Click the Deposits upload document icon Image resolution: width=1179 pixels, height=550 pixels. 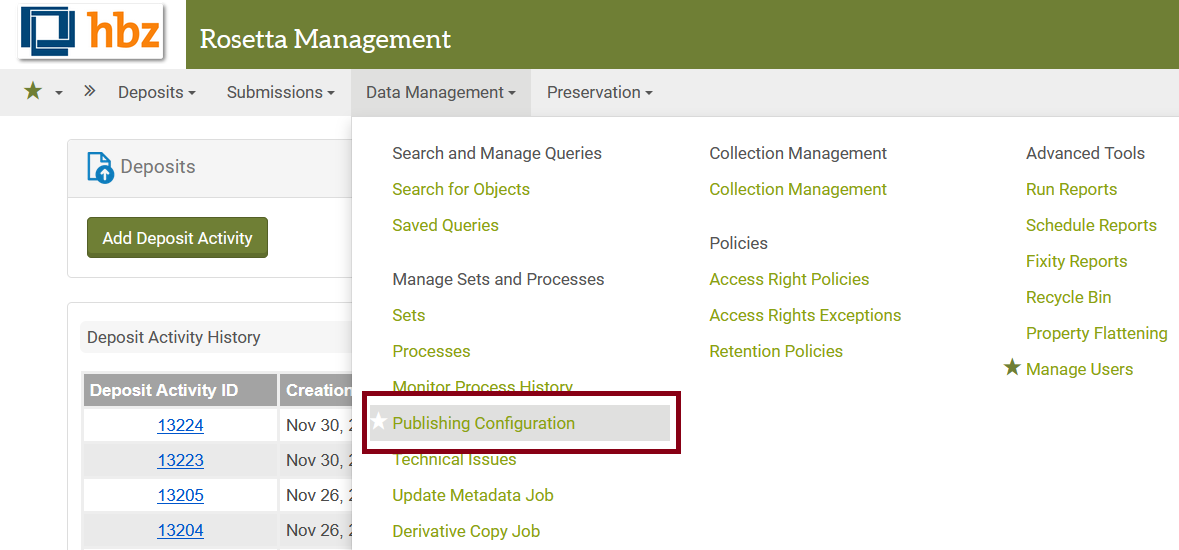(101, 167)
